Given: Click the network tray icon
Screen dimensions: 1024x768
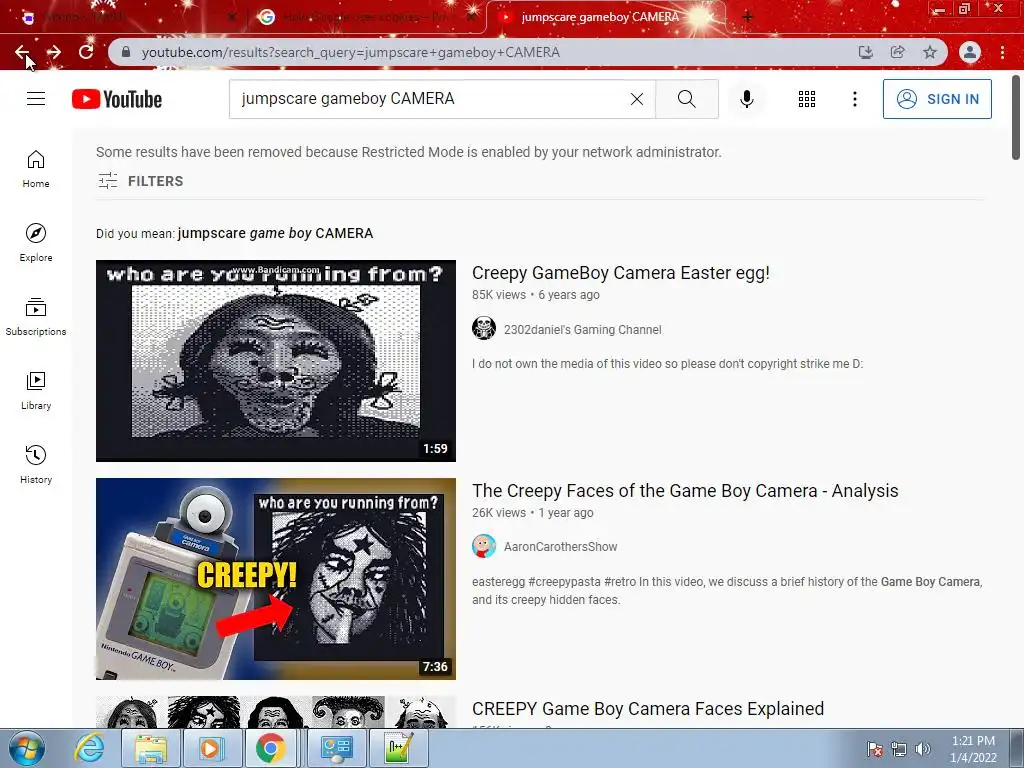Looking at the screenshot, I should click(x=899, y=749).
